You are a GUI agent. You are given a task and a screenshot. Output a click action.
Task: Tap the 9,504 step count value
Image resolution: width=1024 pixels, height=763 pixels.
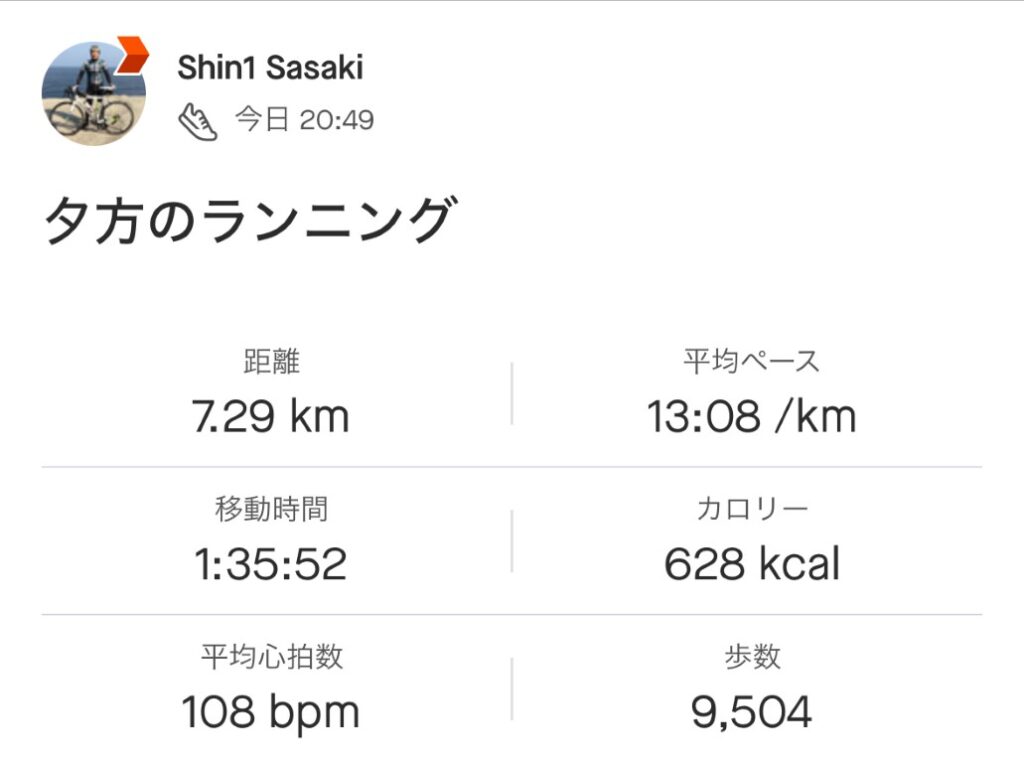point(751,712)
